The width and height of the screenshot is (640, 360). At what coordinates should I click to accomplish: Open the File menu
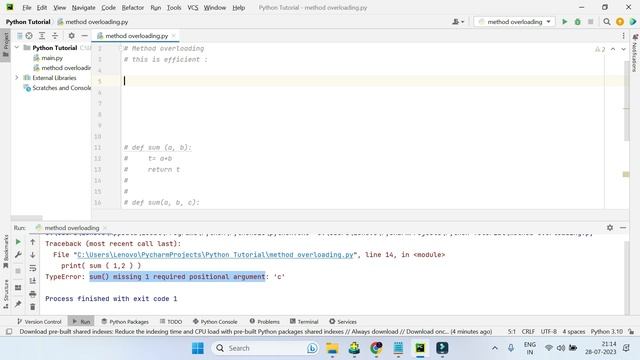[27, 8]
